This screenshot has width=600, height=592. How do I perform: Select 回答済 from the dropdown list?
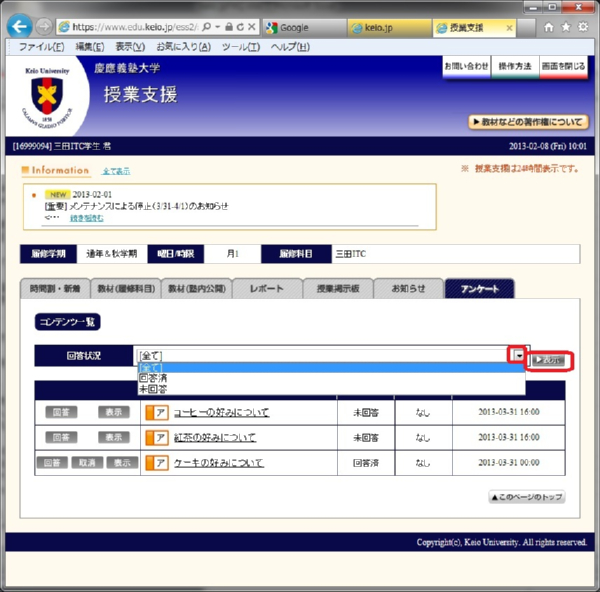(152, 379)
